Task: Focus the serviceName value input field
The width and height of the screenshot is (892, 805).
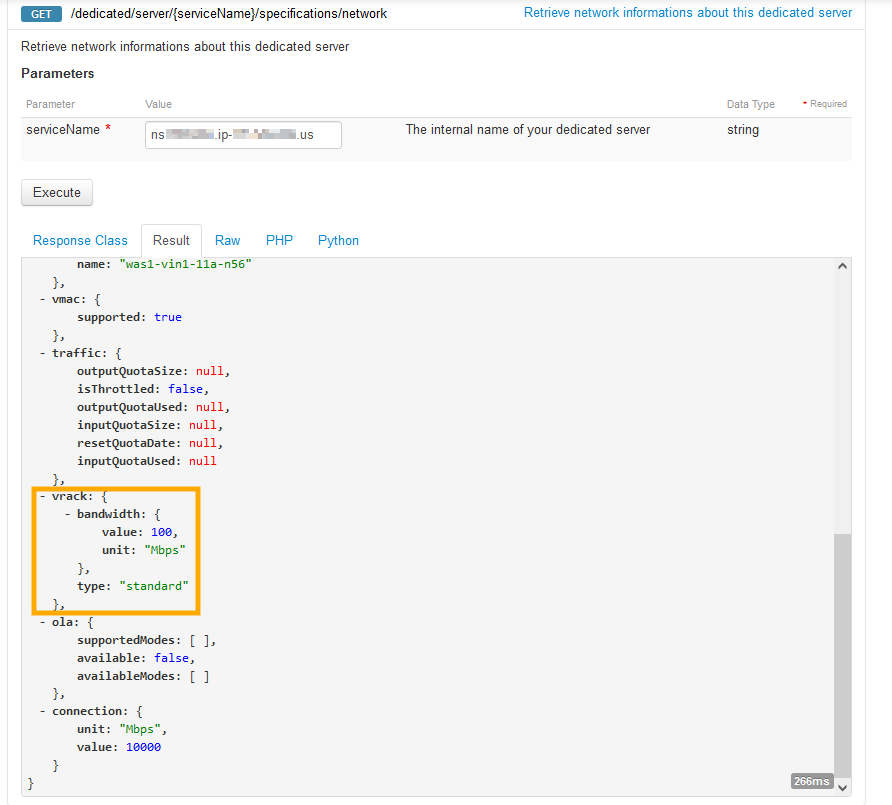Action: (x=243, y=135)
